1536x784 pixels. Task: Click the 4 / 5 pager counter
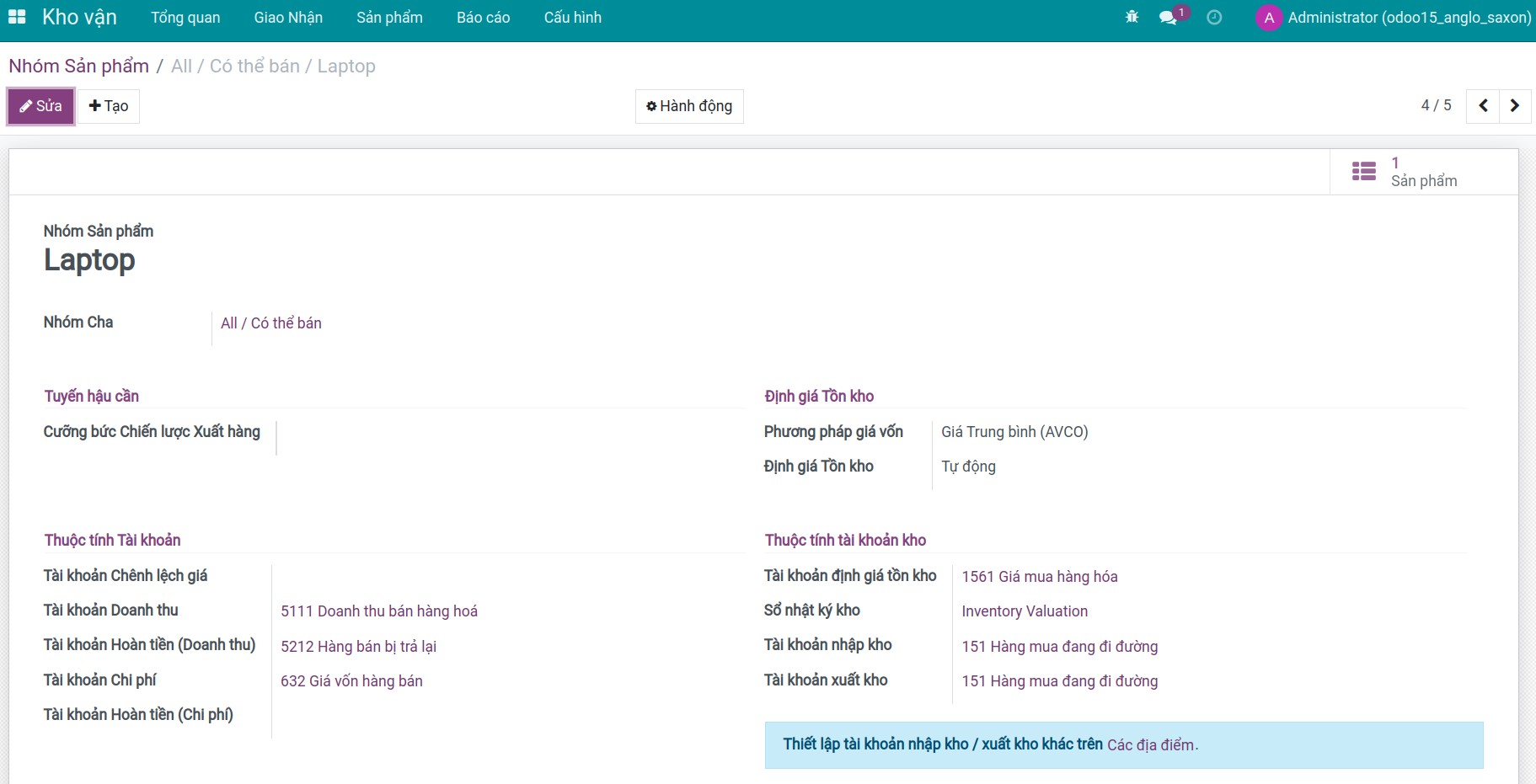(x=1436, y=105)
